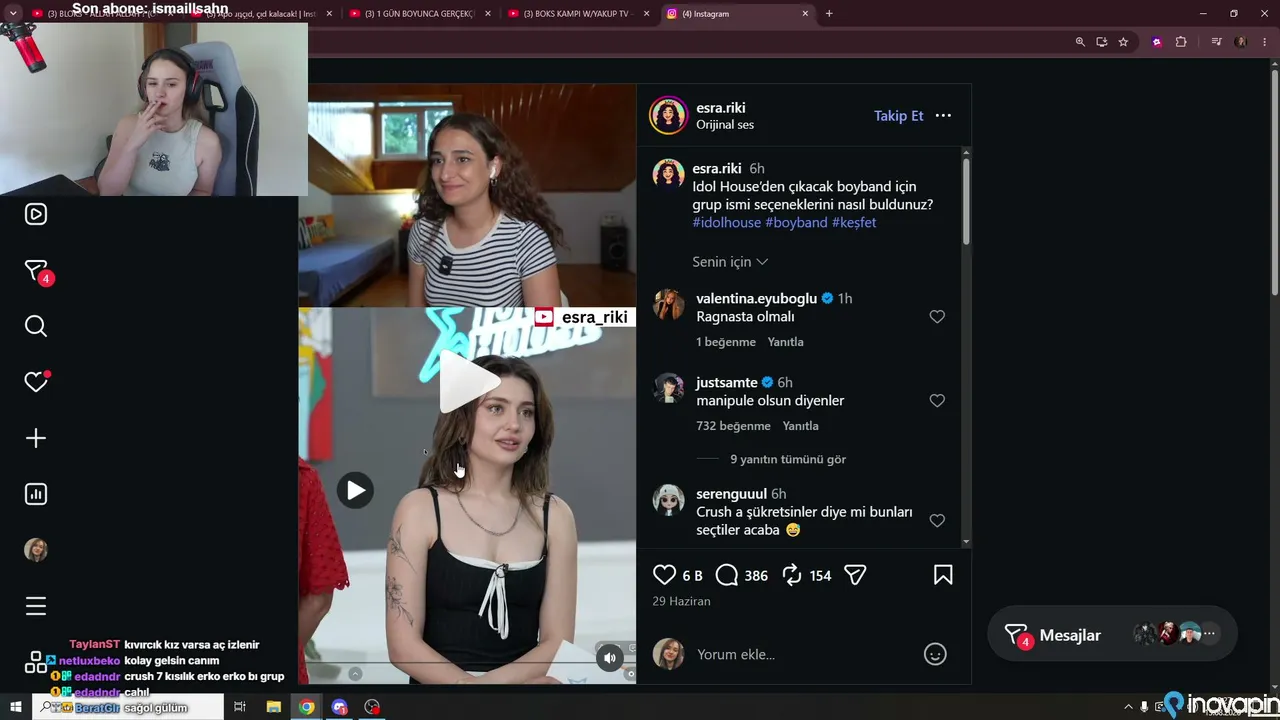Screen dimensions: 1280x720
Task: Open Chrome zoom magnifier icon in address bar
Action: point(1080,42)
